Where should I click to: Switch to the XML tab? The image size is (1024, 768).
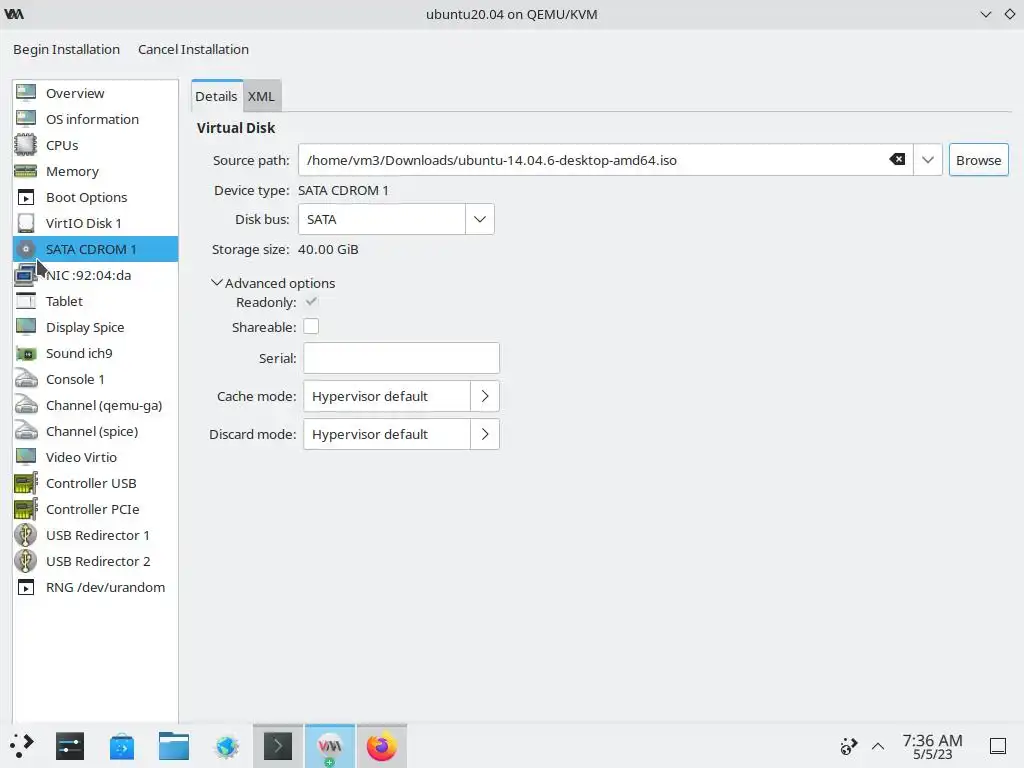pos(261,96)
